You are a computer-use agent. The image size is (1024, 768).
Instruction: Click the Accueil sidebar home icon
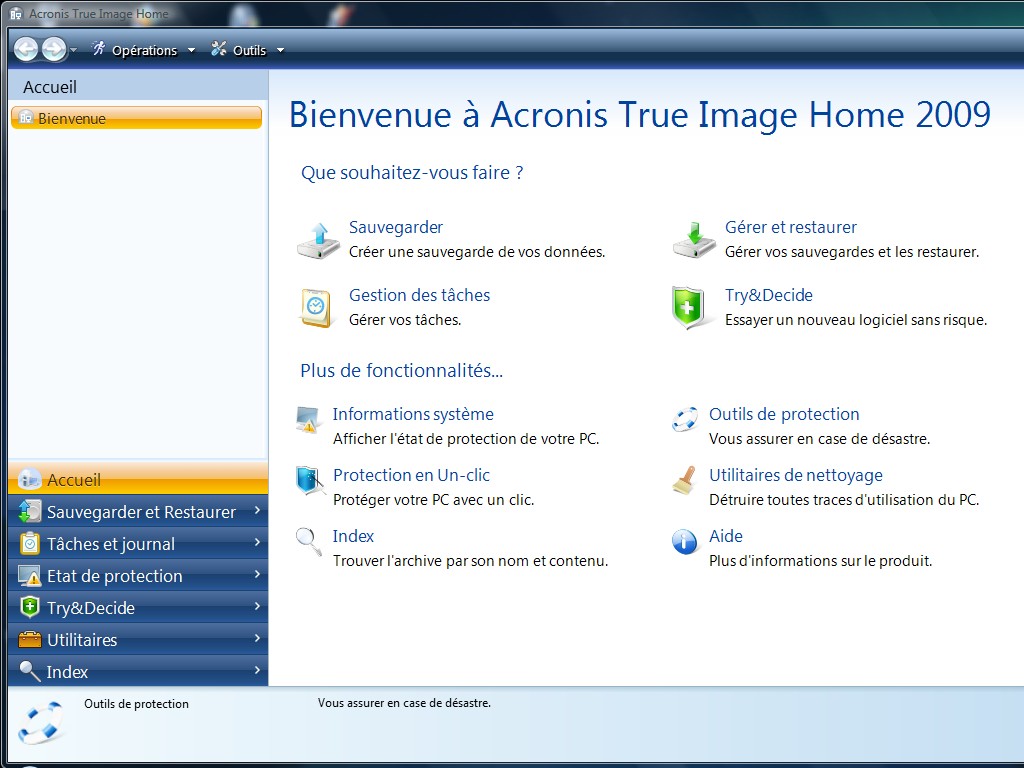[x=29, y=479]
